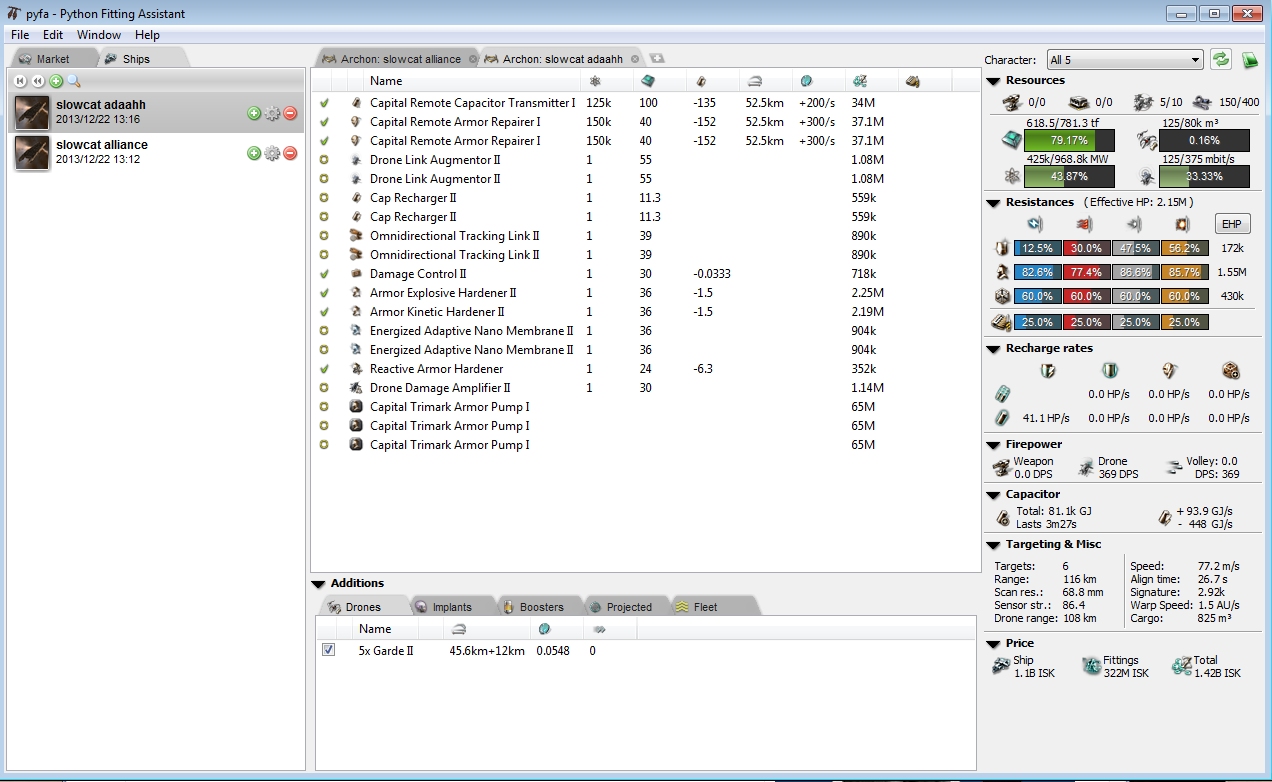Viewport: 1272px width, 782px height.
Task: Click the explosive resistance column icon
Action: 1182,224
